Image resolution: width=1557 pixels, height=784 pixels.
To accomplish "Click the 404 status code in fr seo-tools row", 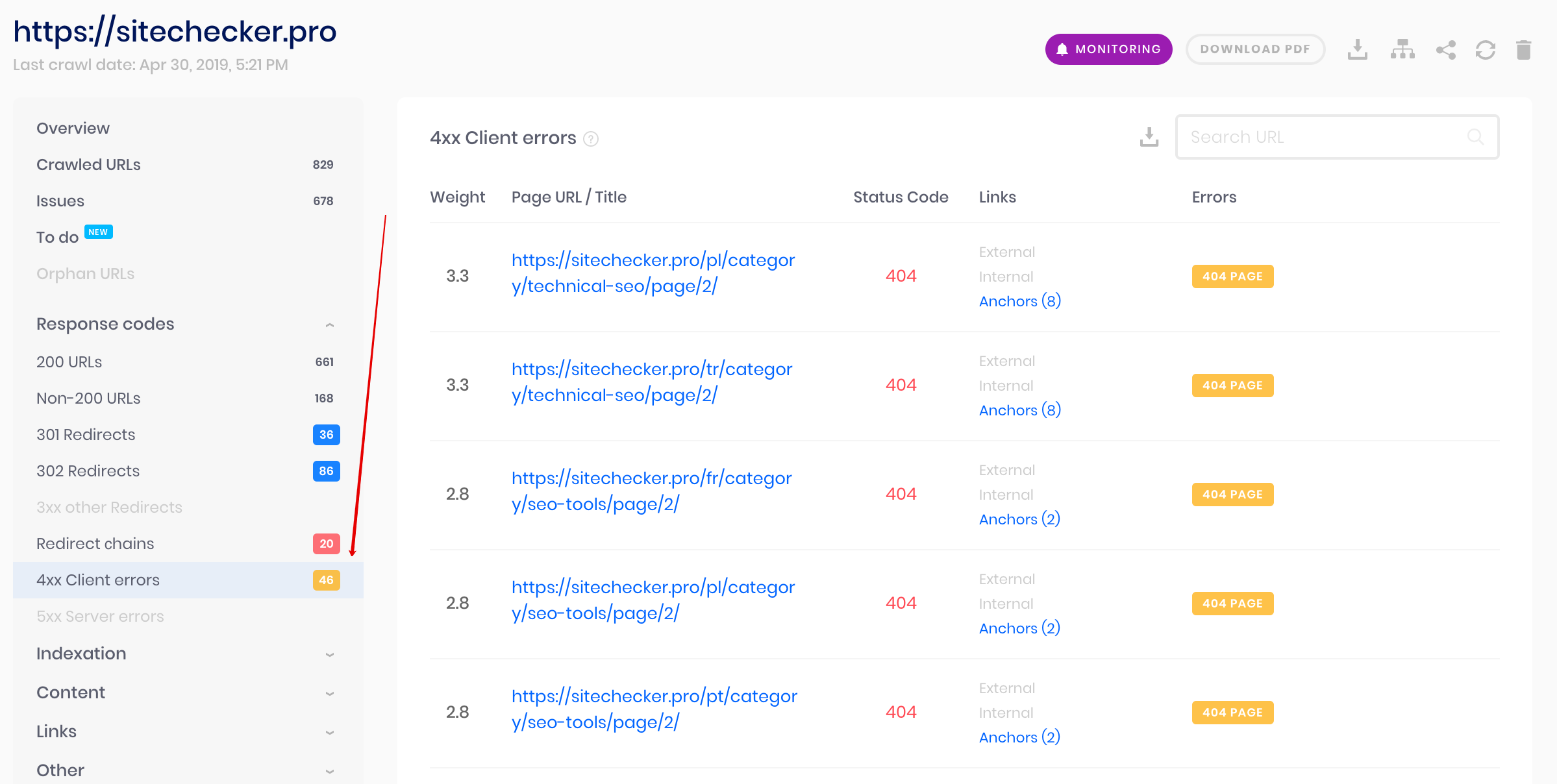I will pos(901,494).
